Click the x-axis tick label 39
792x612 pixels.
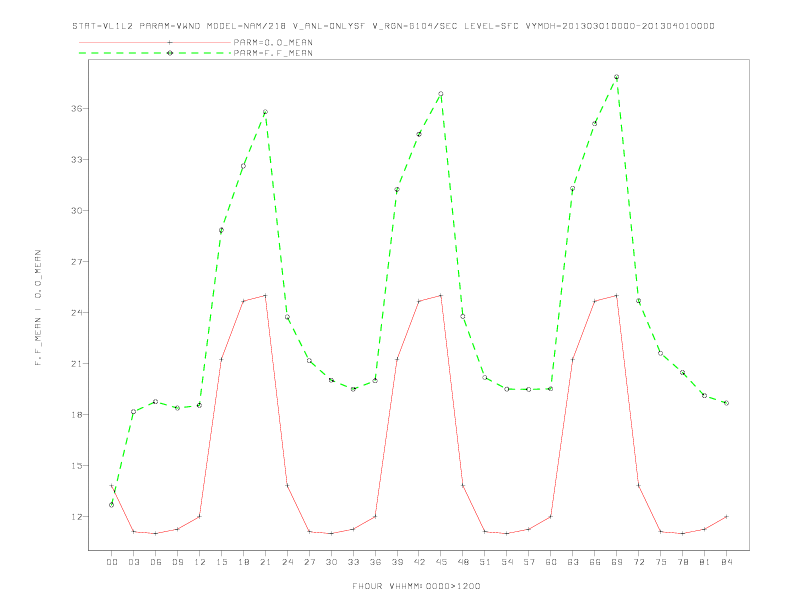pyautogui.click(x=397, y=562)
